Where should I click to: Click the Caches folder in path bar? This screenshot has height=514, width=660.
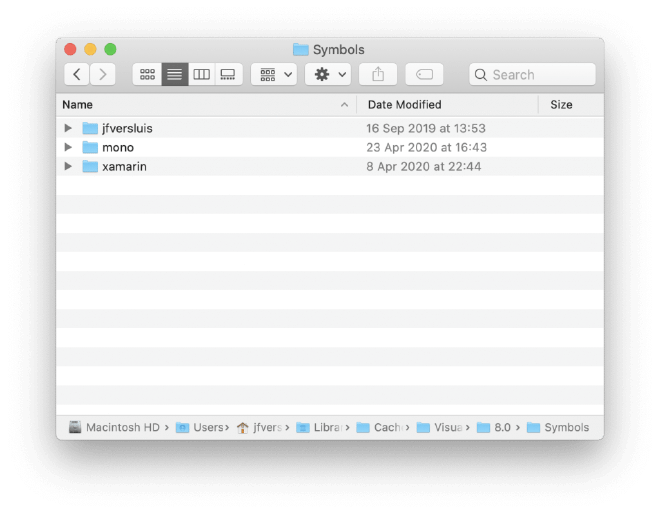379,427
